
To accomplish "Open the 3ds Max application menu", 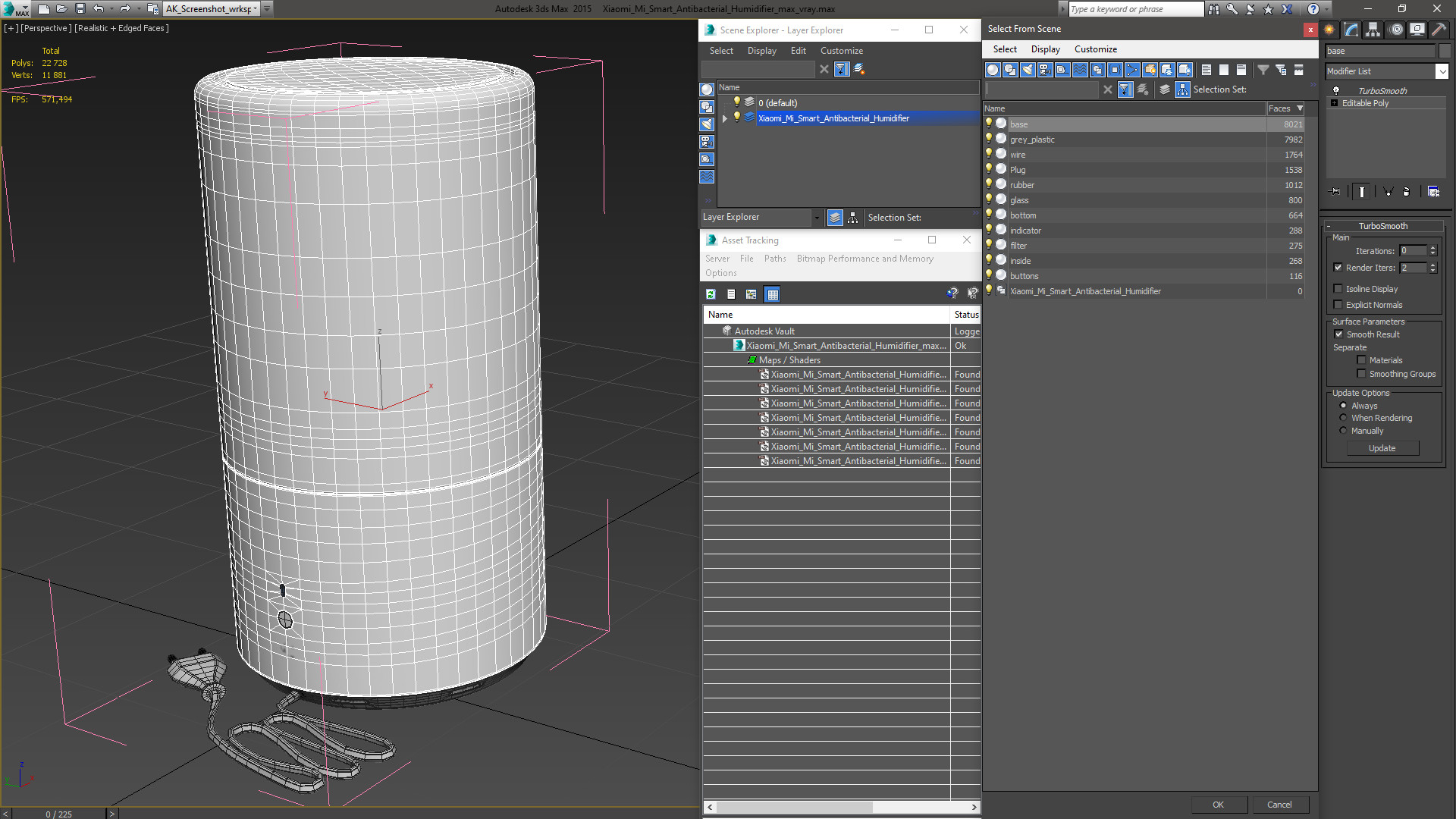I will pos(15,9).
